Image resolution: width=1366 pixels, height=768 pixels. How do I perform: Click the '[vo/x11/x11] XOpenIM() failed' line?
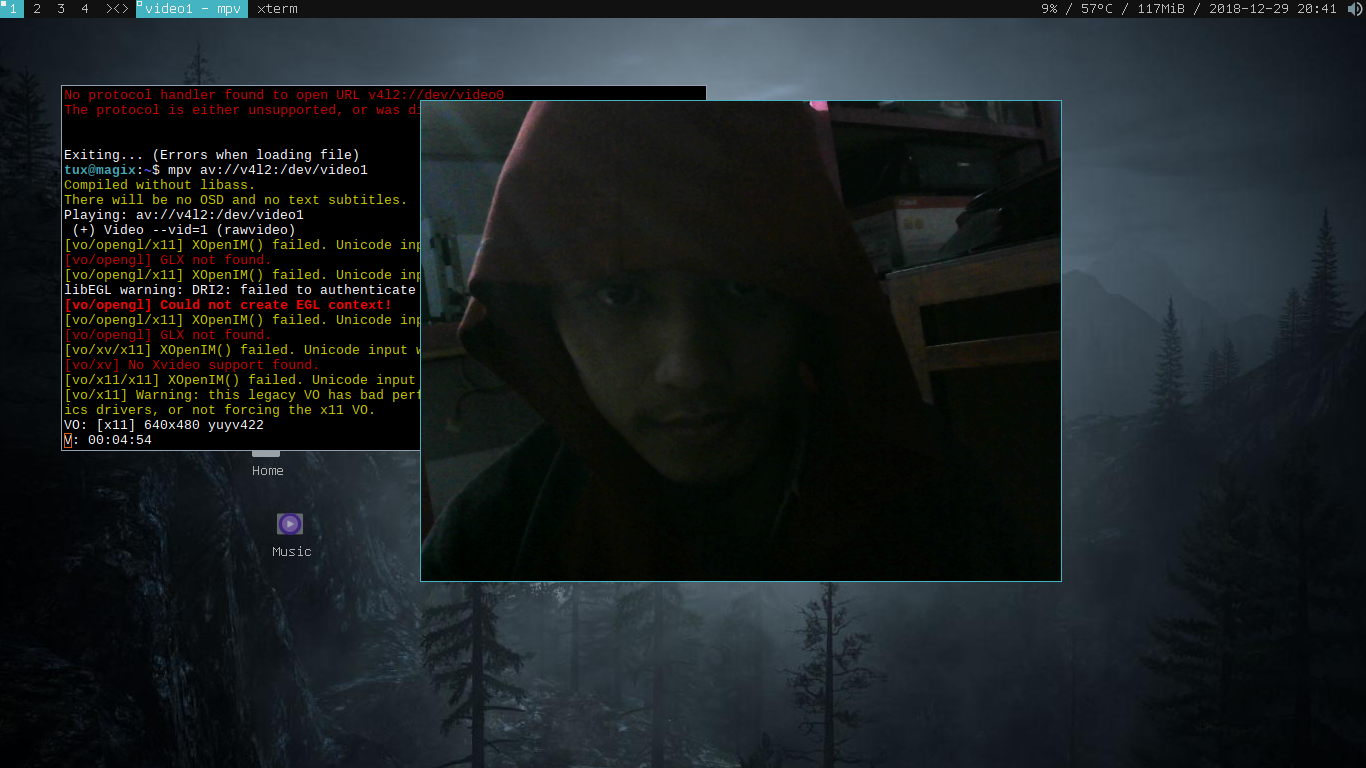point(240,380)
